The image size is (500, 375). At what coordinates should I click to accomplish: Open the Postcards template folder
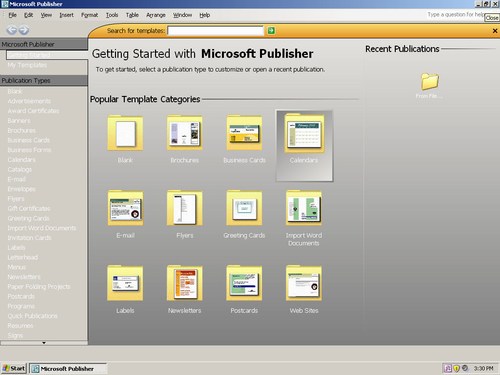244,283
